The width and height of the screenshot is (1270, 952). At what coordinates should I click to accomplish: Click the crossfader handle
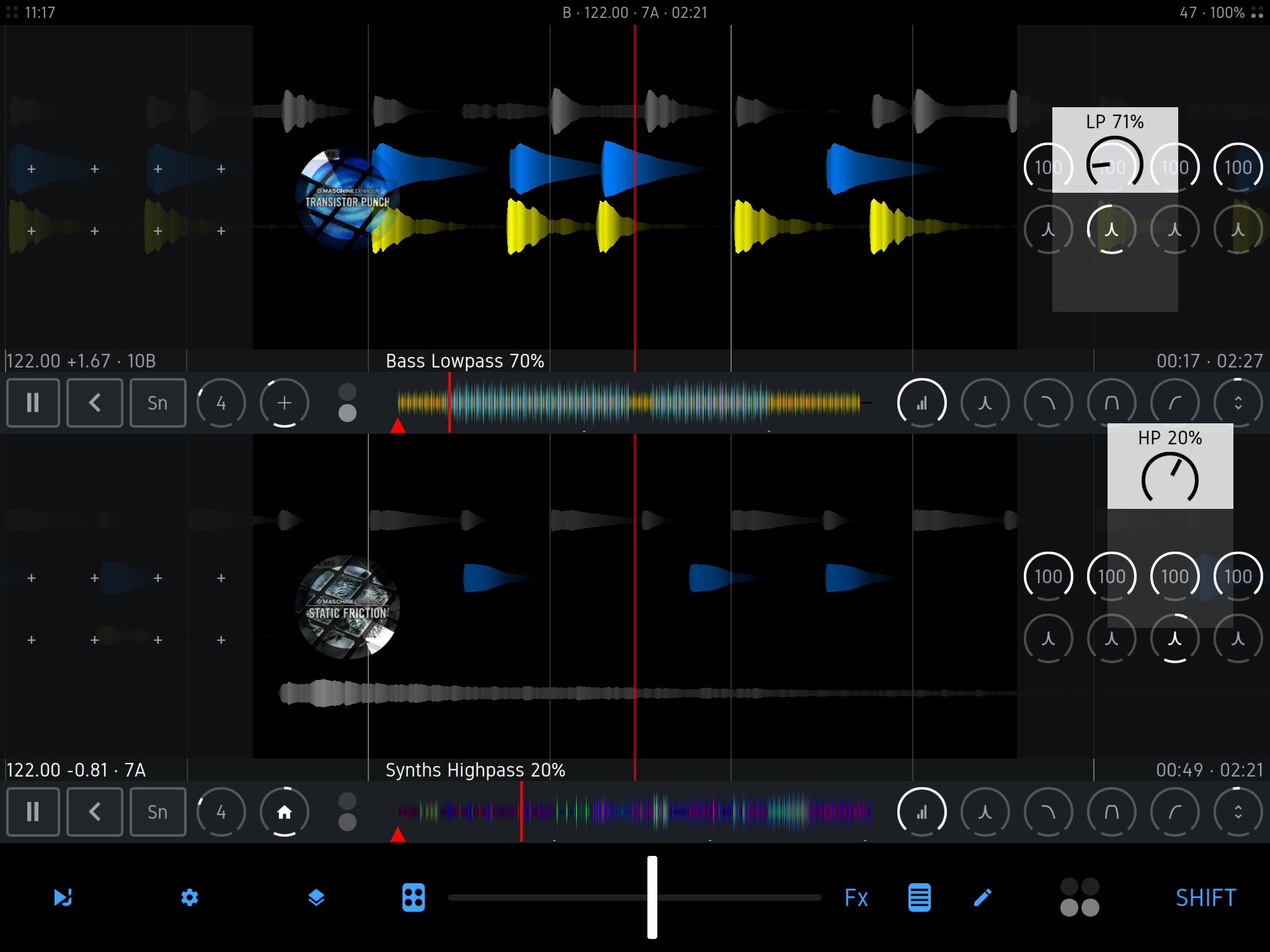(x=652, y=897)
